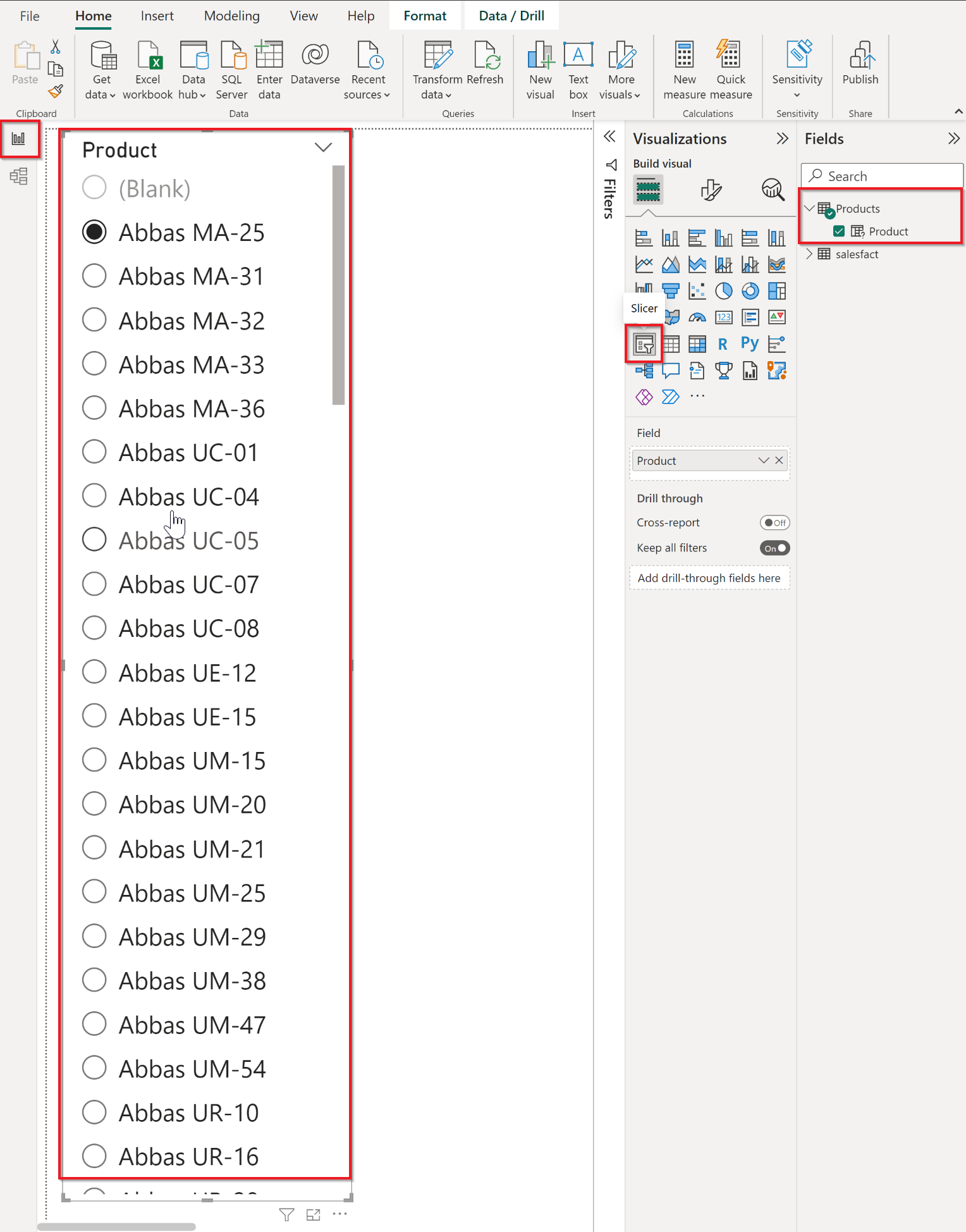Viewport: 966px width, 1232px height.
Task: Toggle Cross-report drill through switch
Action: click(775, 523)
